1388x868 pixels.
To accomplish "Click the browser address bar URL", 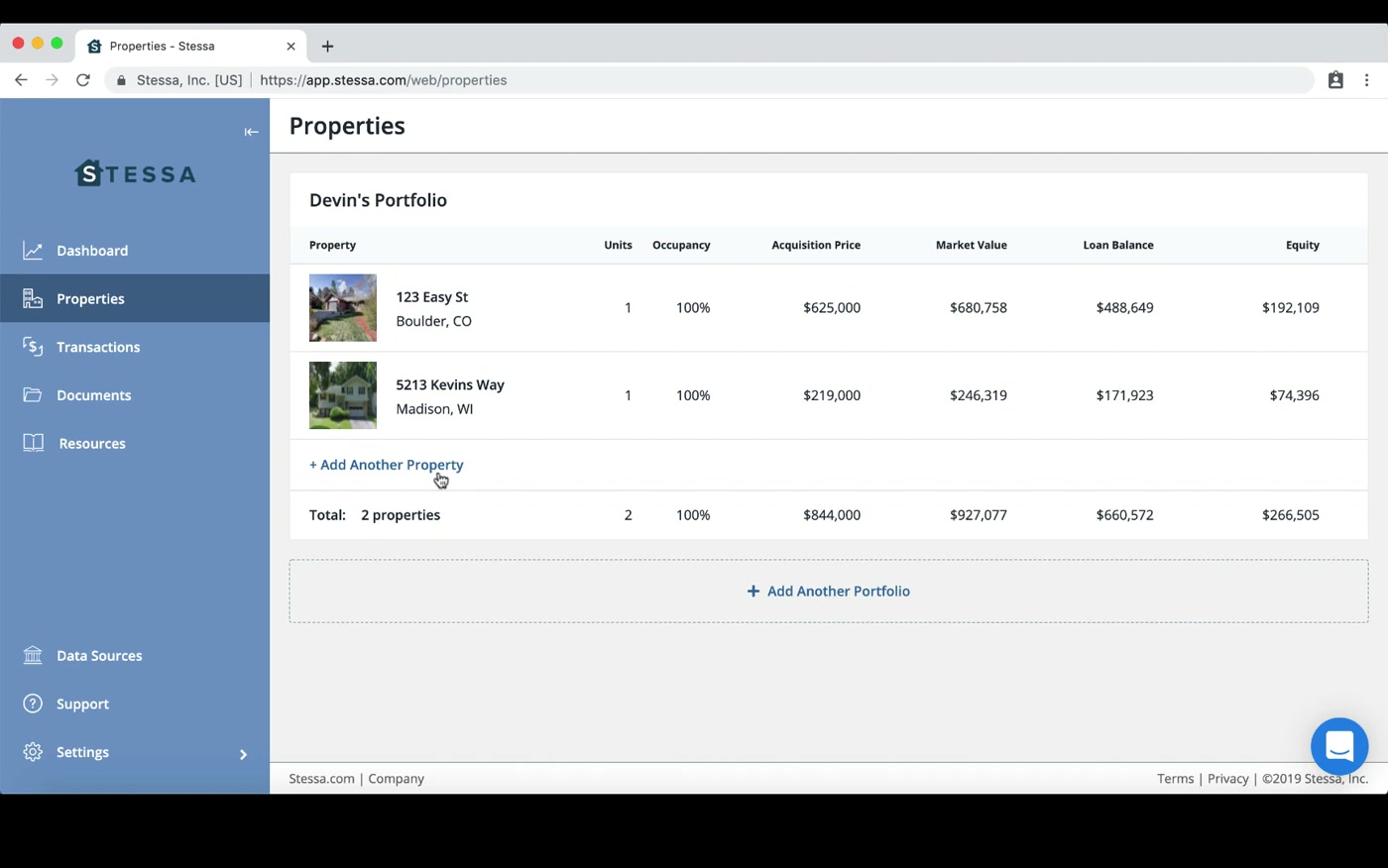I will coord(383,80).
